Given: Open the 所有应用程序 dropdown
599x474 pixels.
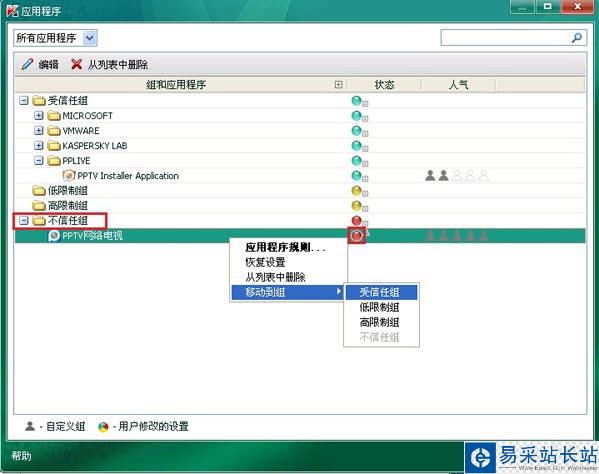Looking at the screenshot, I should [x=90, y=38].
